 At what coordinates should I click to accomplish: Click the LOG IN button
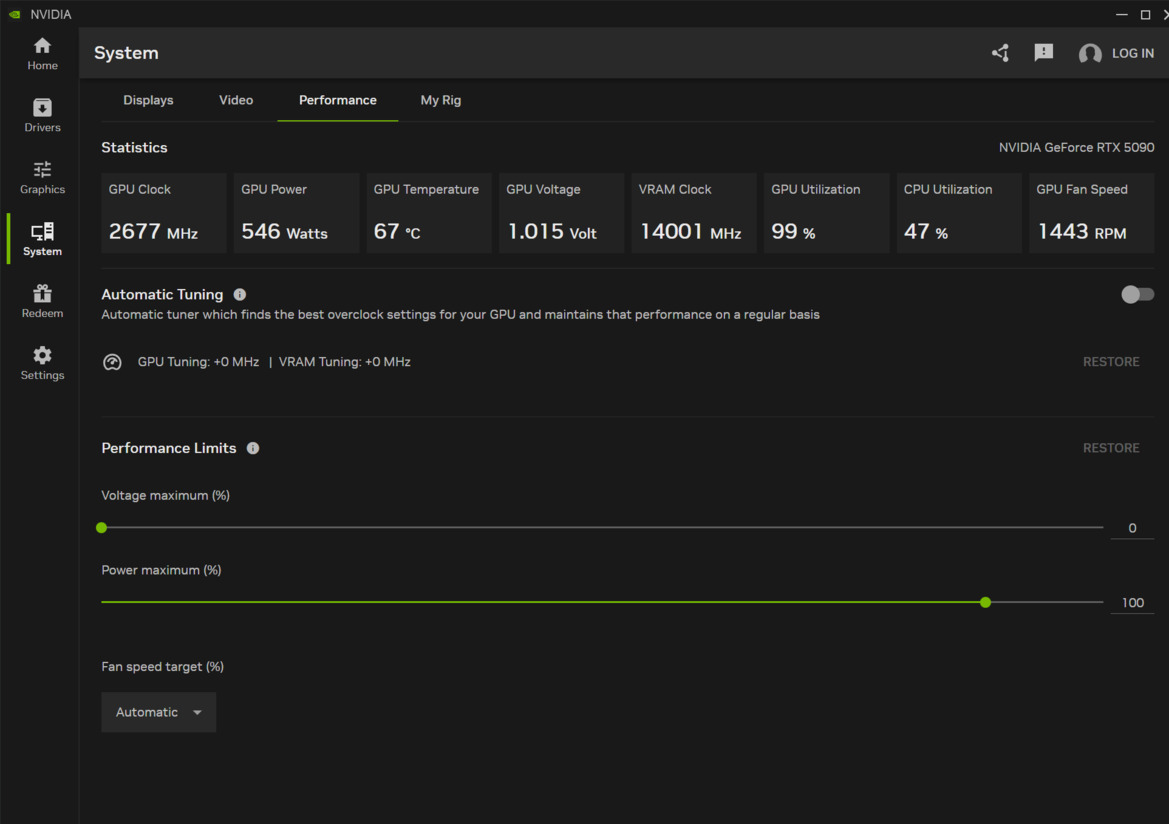point(1132,54)
